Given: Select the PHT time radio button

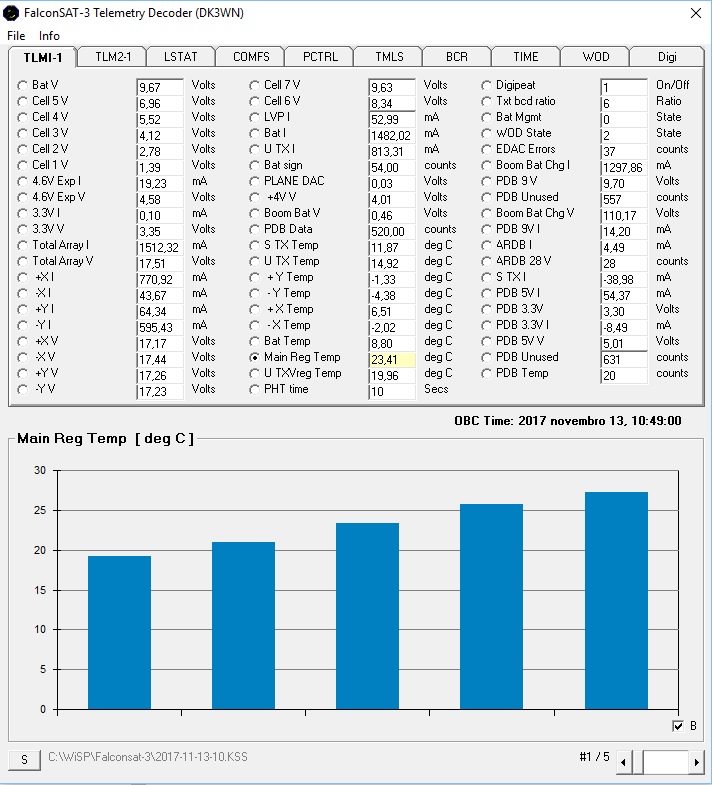Looking at the screenshot, I should point(254,390).
